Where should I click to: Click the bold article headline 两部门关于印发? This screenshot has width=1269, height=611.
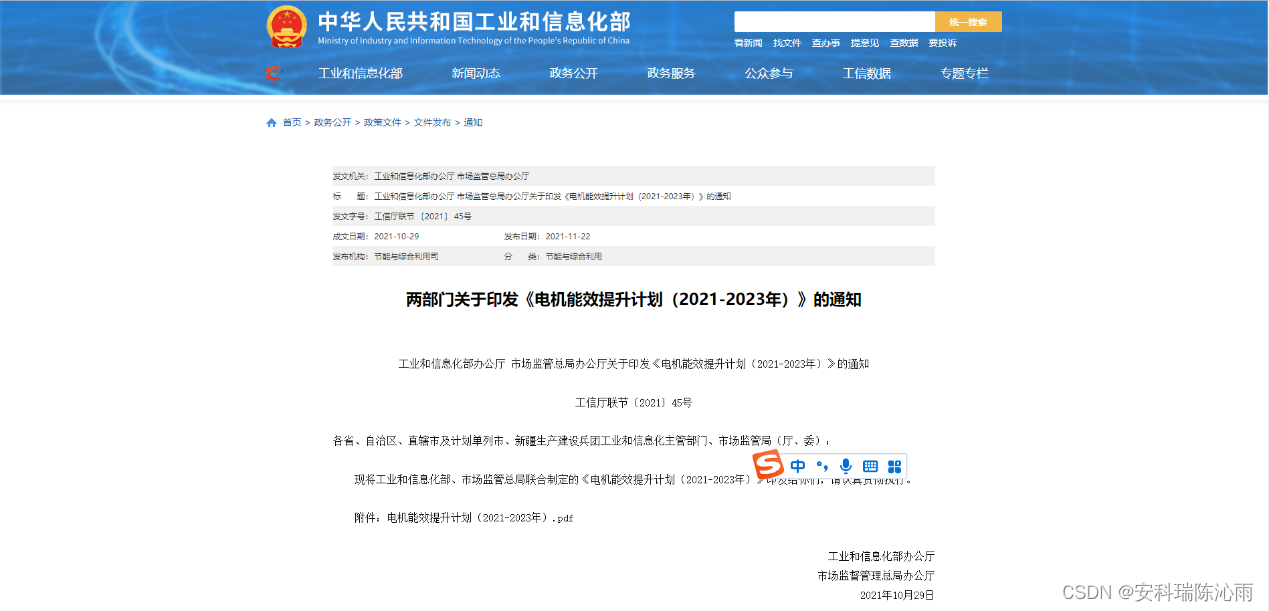pos(634,299)
